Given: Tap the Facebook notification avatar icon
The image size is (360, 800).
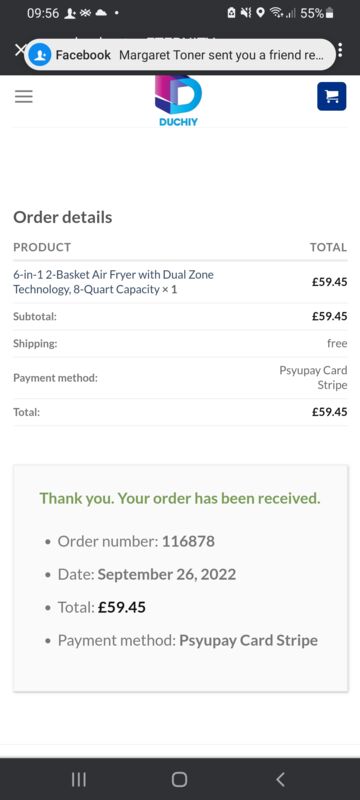Looking at the screenshot, I should pyautogui.click(x=40, y=55).
